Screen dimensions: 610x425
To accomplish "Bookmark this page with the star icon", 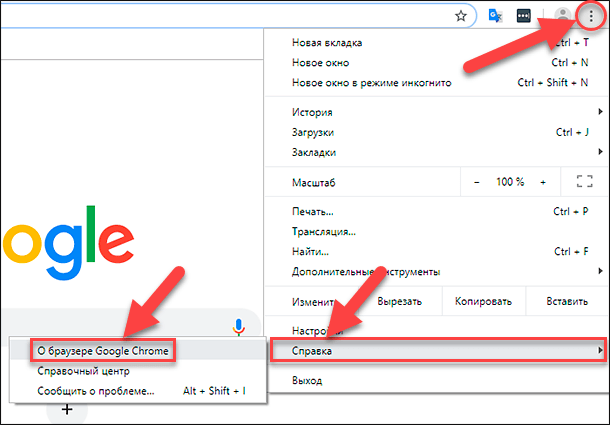I will [x=461, y=16].
